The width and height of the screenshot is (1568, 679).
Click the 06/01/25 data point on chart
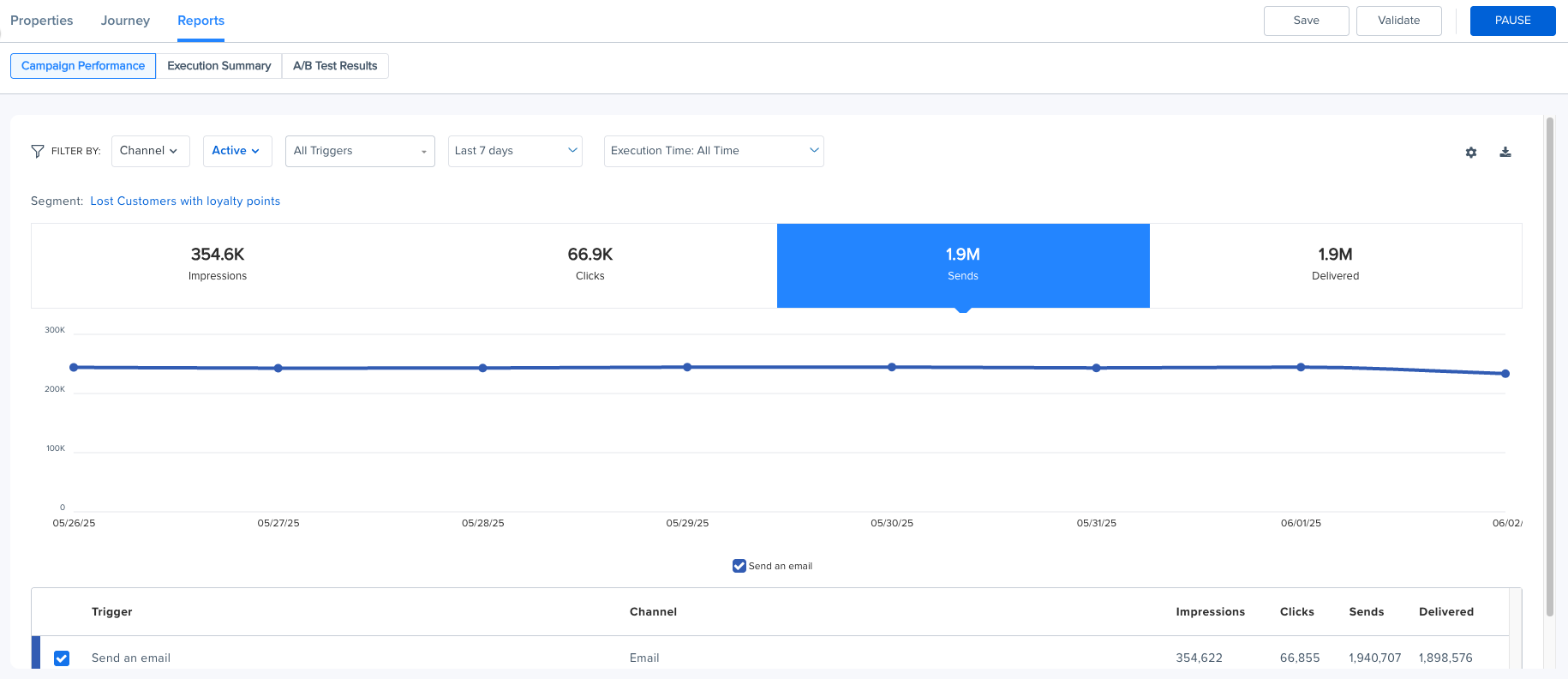(x=1301, y=367)
